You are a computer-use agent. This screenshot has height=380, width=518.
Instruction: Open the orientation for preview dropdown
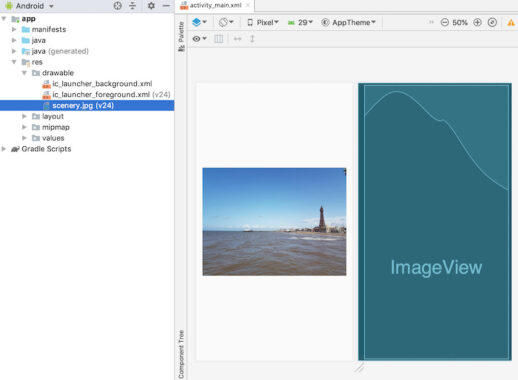226,22
